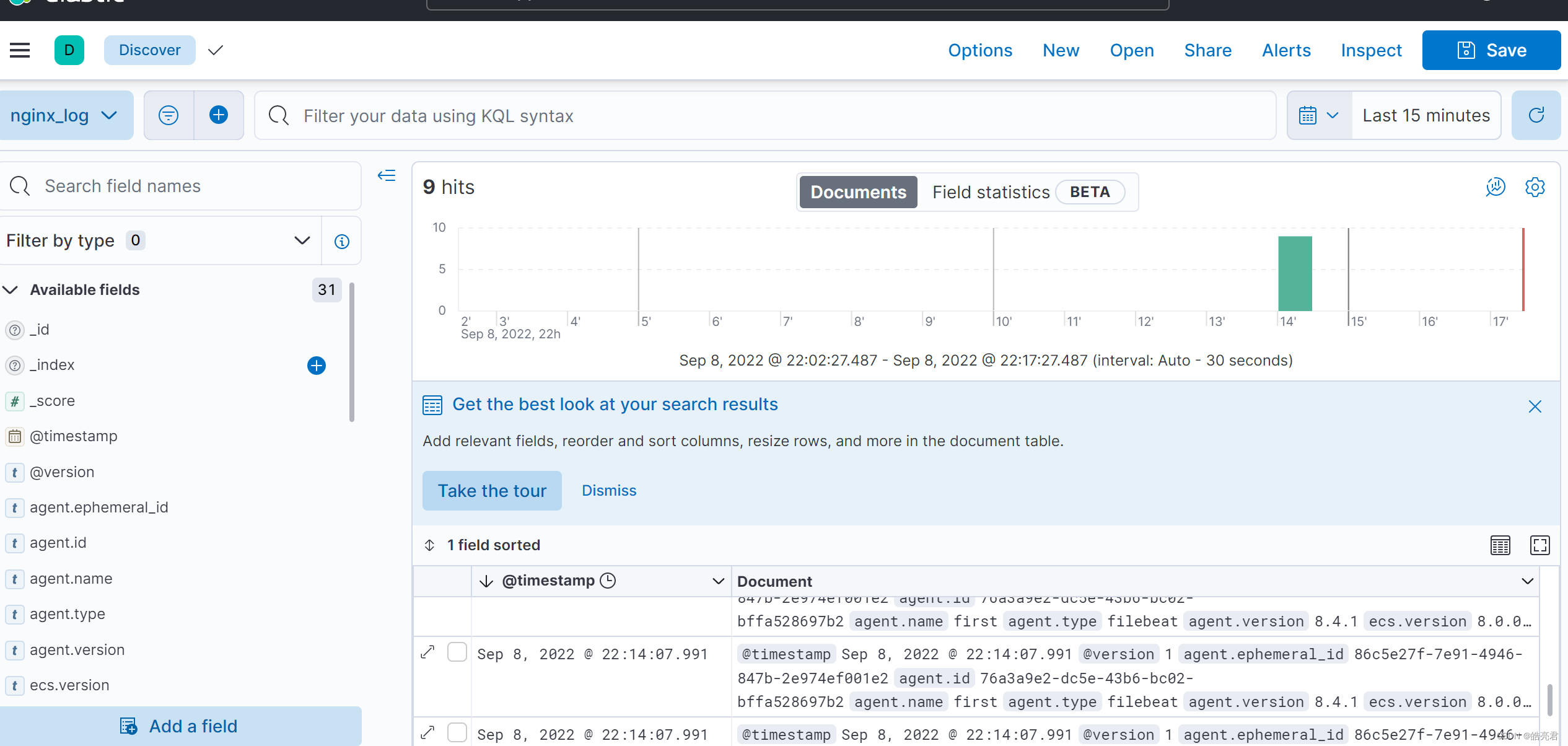1568x746 pixels.
Task: Collapse the Available fields section
Action: (x=11, y=290)
